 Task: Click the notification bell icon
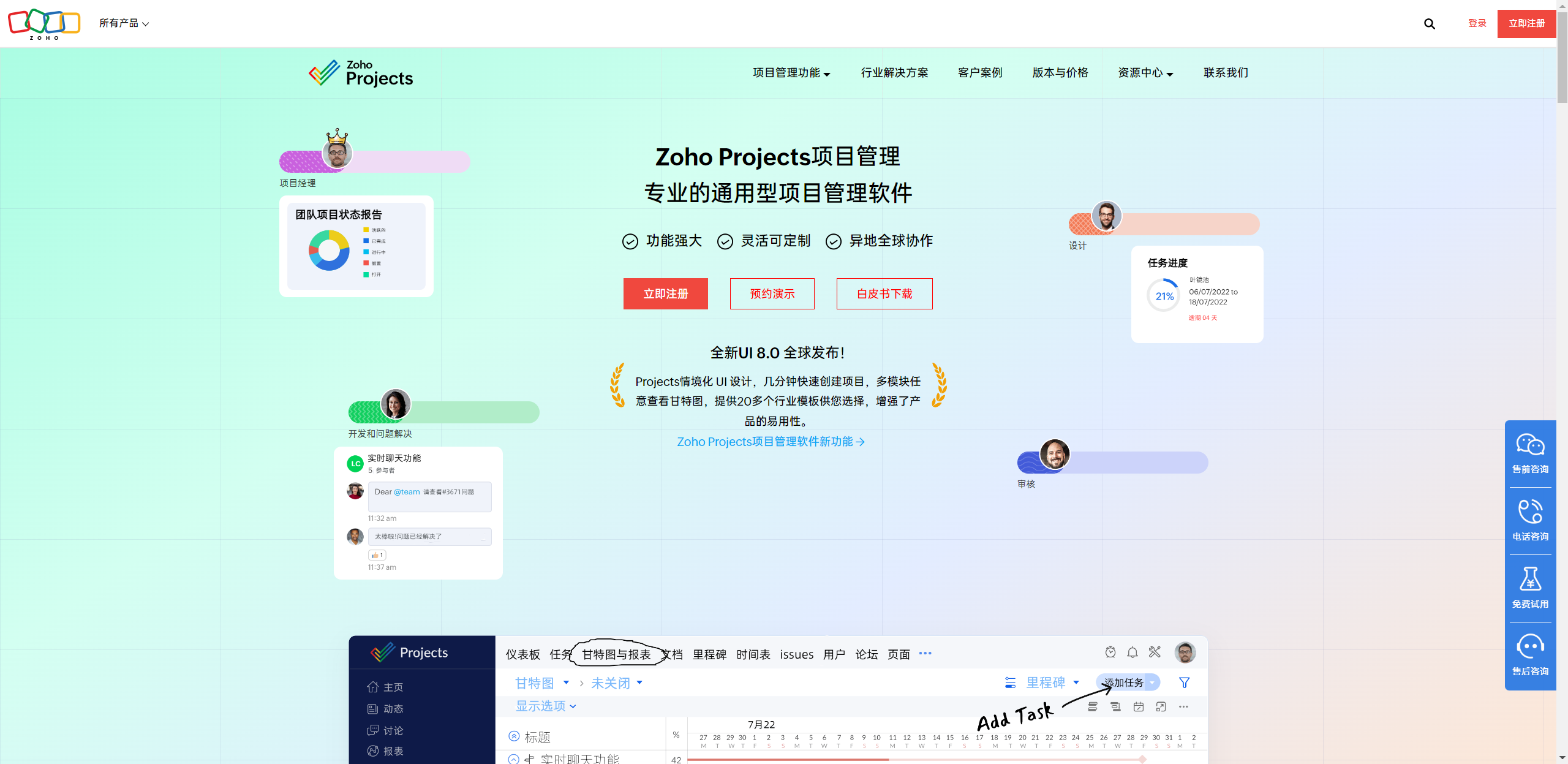1133,652
